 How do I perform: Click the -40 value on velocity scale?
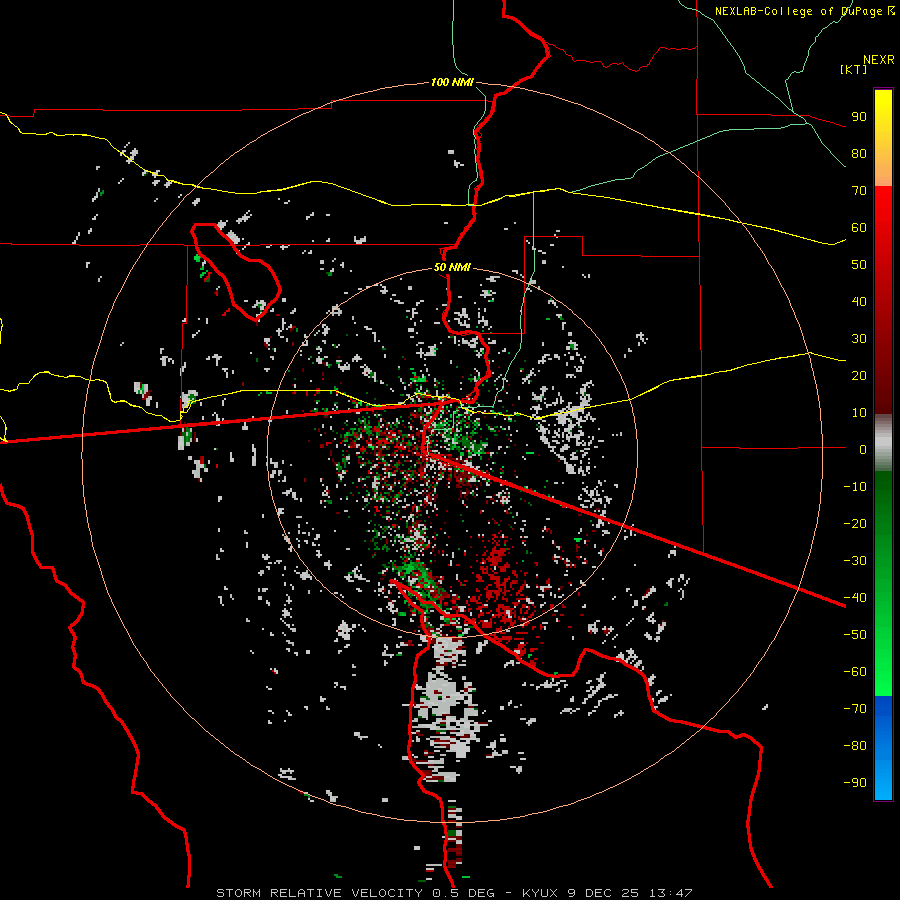click(855, 598)
